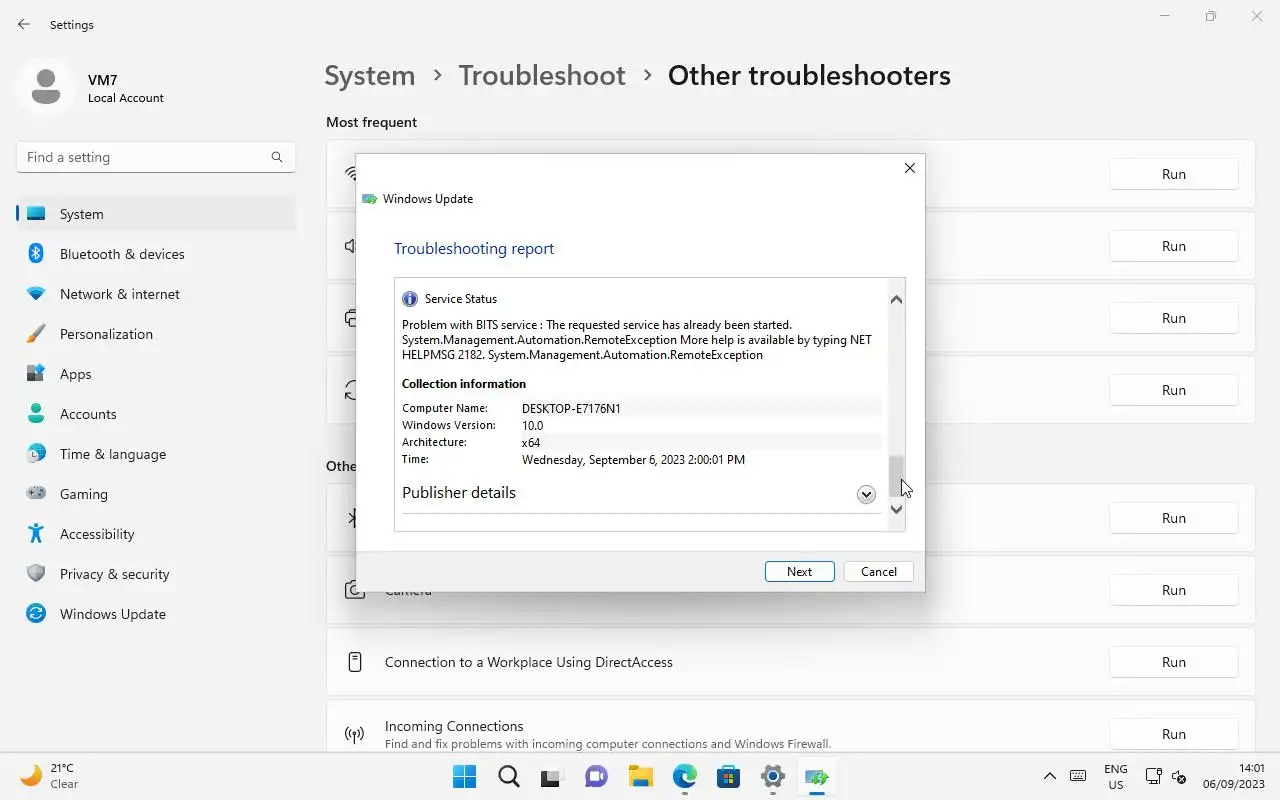This screenshot has width=1280, height=800.
Task: Click the computer name DESKTOP-E7176N1
Action: click(571, 408)
